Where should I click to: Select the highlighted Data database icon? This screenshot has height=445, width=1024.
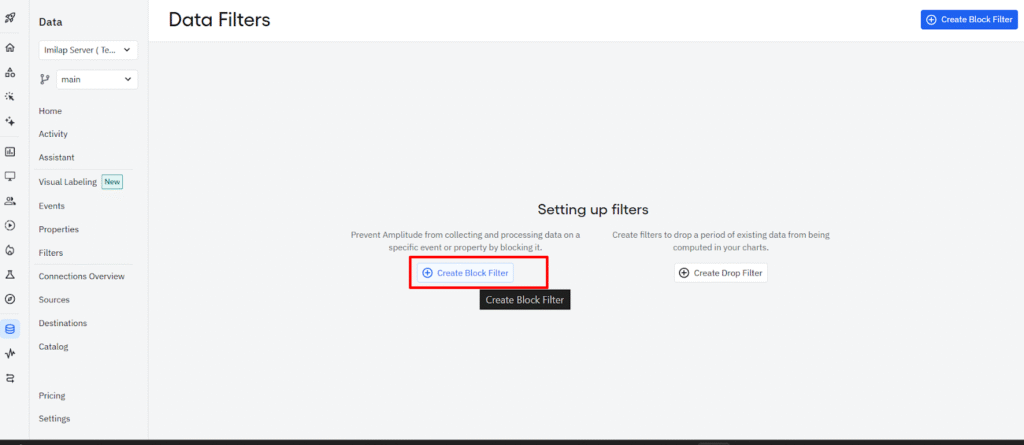click(x=10, y=328)
